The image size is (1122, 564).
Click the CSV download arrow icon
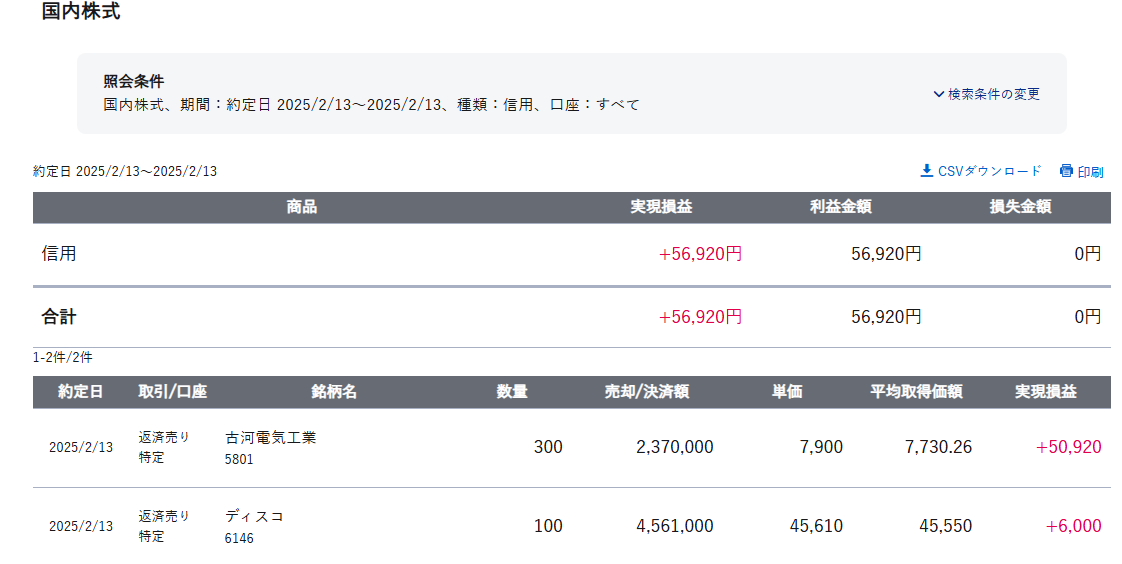coord(926,171)
